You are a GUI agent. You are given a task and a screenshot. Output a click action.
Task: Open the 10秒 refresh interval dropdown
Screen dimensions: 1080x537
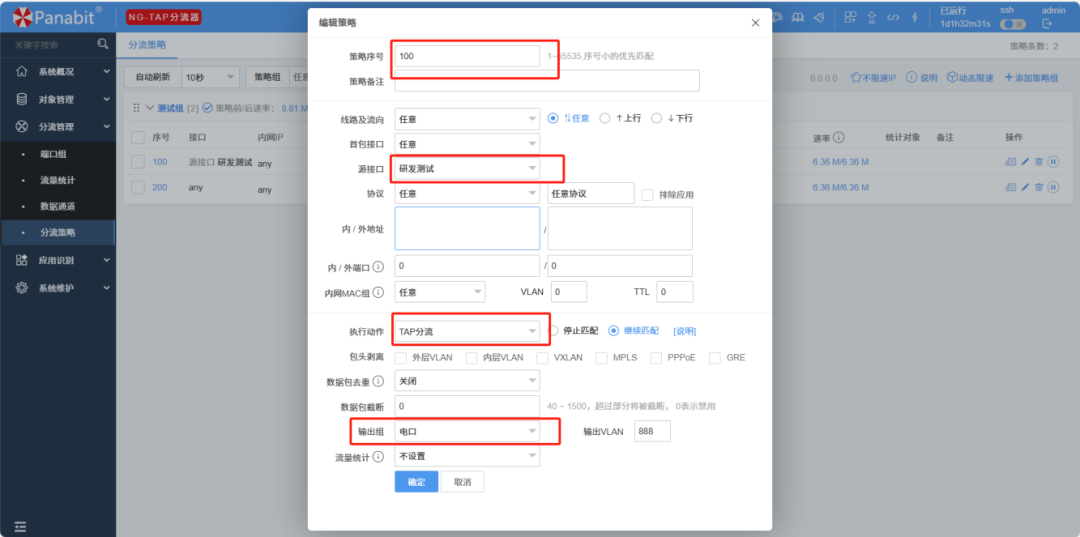point(209,77)
